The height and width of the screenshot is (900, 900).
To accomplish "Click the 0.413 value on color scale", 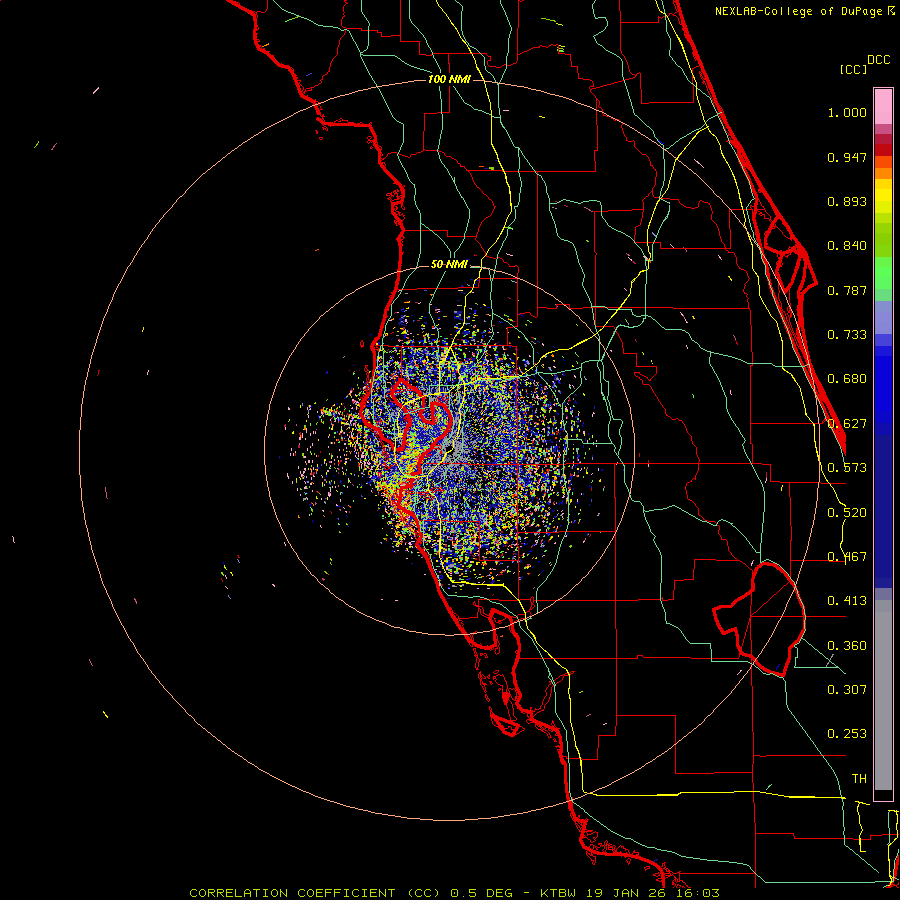I will click(847, 601).
